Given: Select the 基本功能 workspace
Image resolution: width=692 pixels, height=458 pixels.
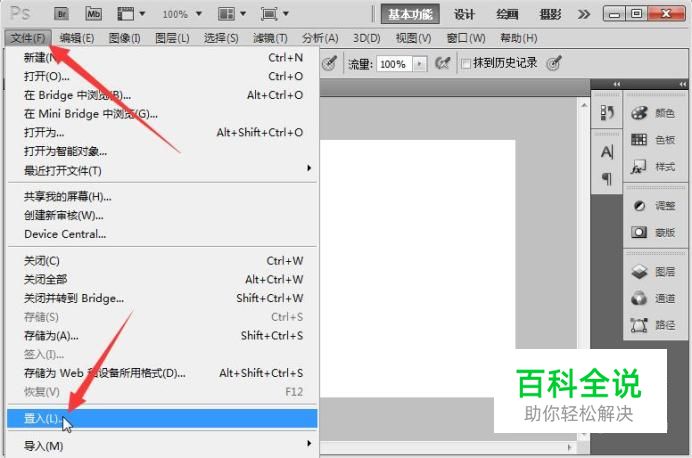Looking at the screenshot, I should click(410, 14).
